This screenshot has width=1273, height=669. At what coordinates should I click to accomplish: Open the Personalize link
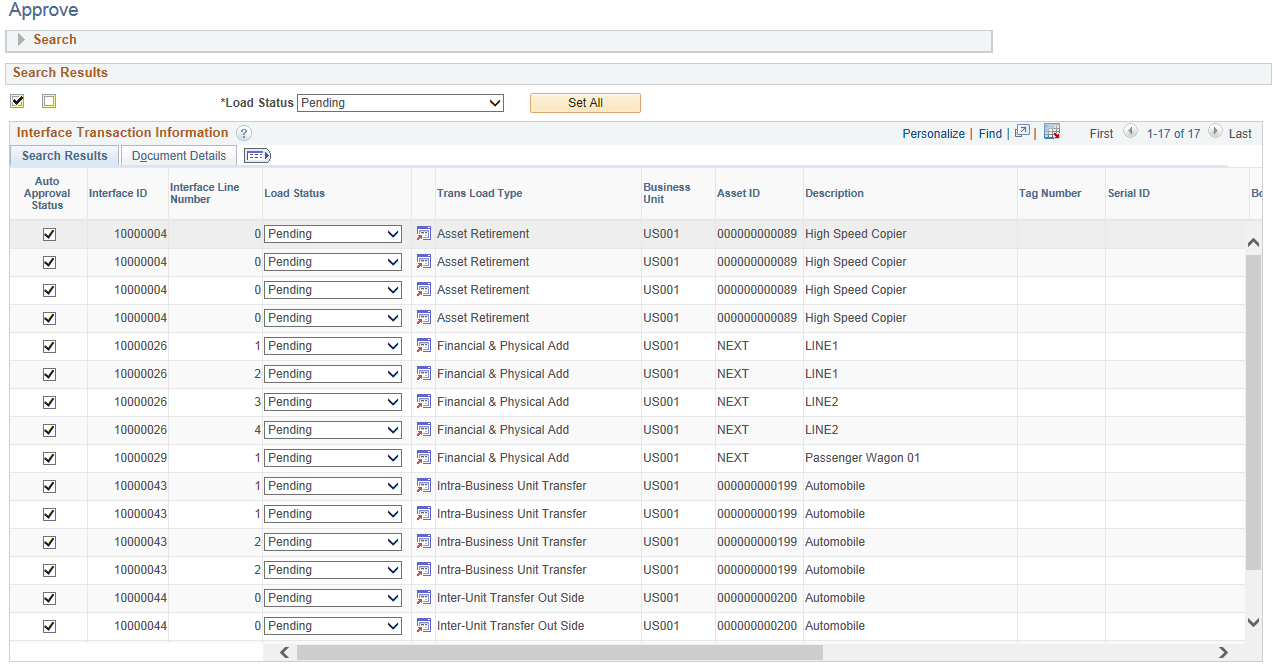(x=933, y=133)
